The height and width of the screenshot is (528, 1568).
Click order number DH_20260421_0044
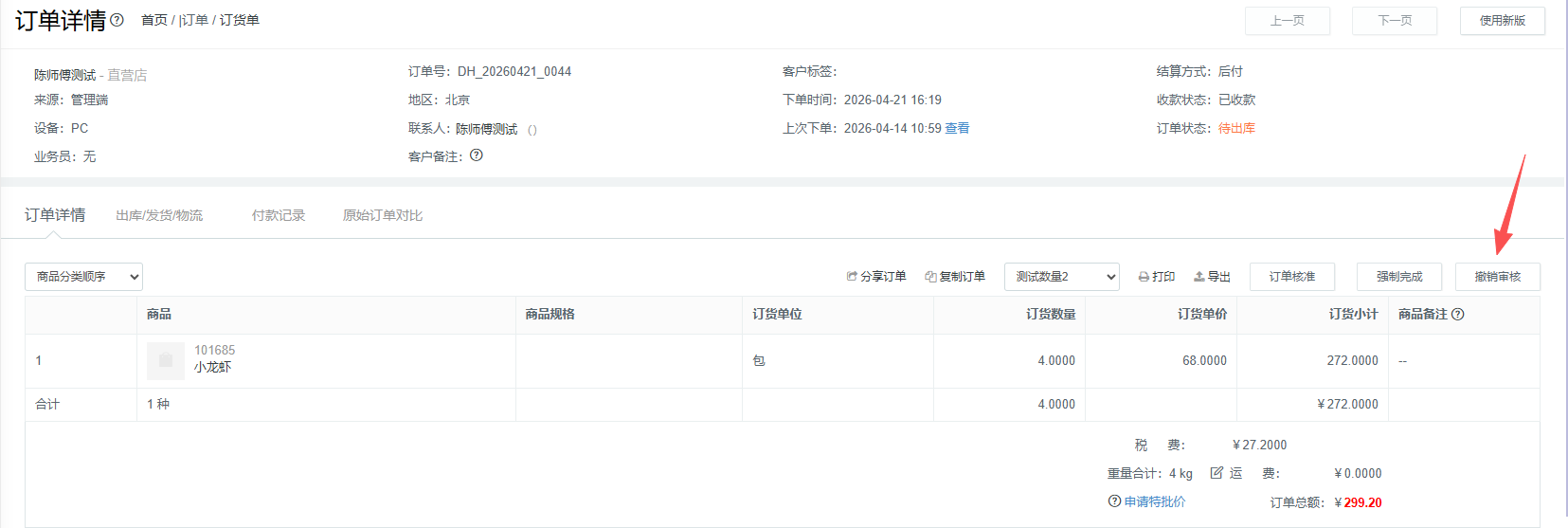point(514,71)
